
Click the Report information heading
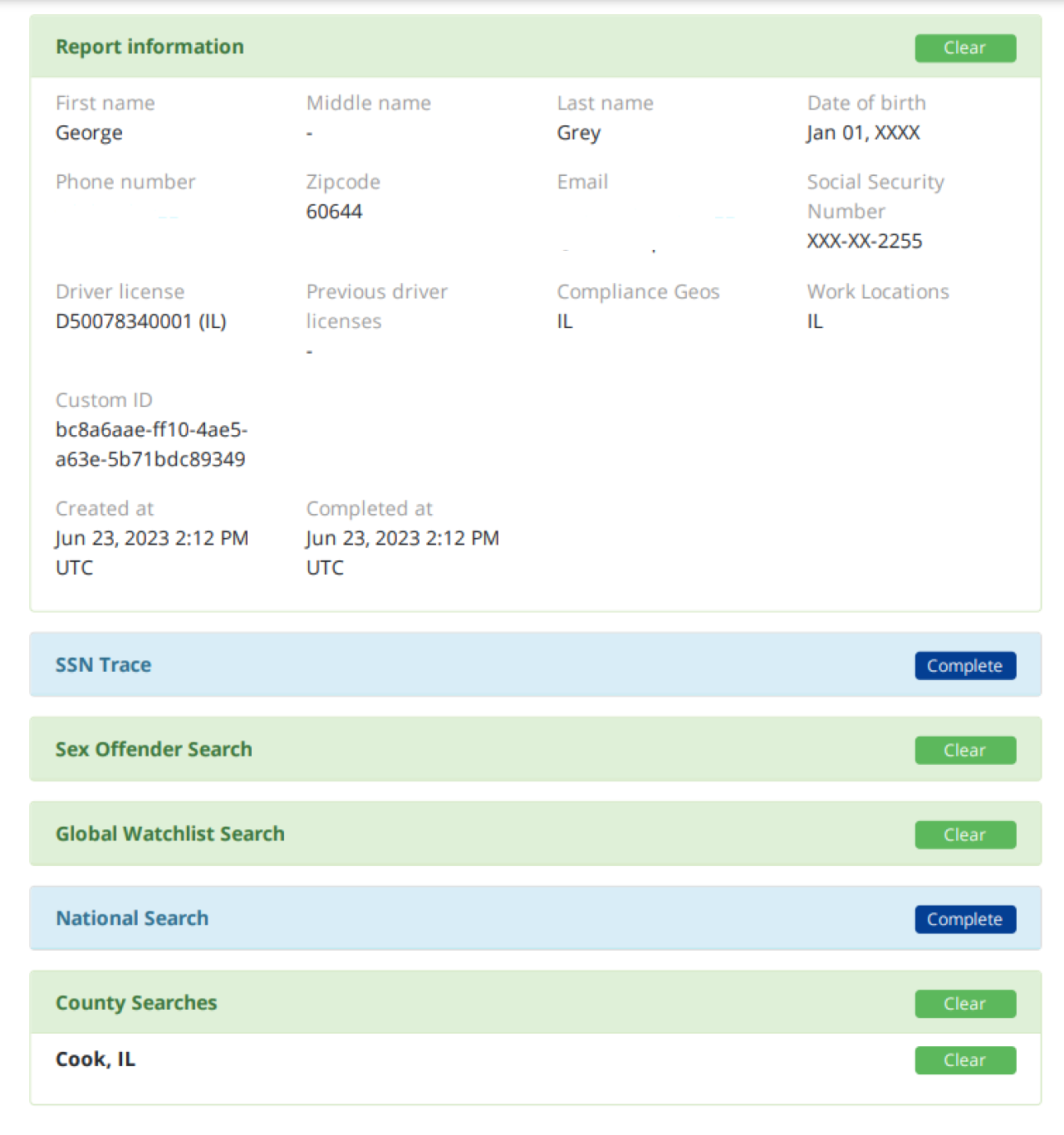150,46
